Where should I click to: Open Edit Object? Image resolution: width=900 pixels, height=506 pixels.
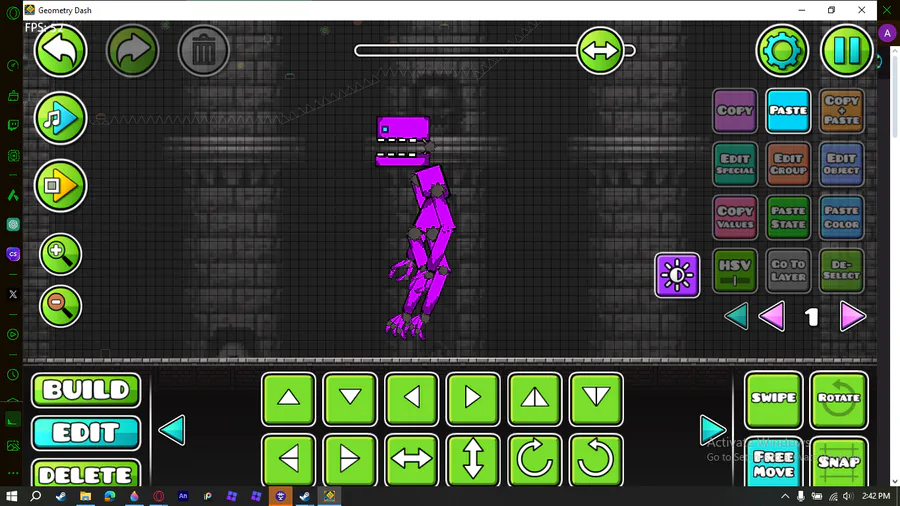pos(841,165)
